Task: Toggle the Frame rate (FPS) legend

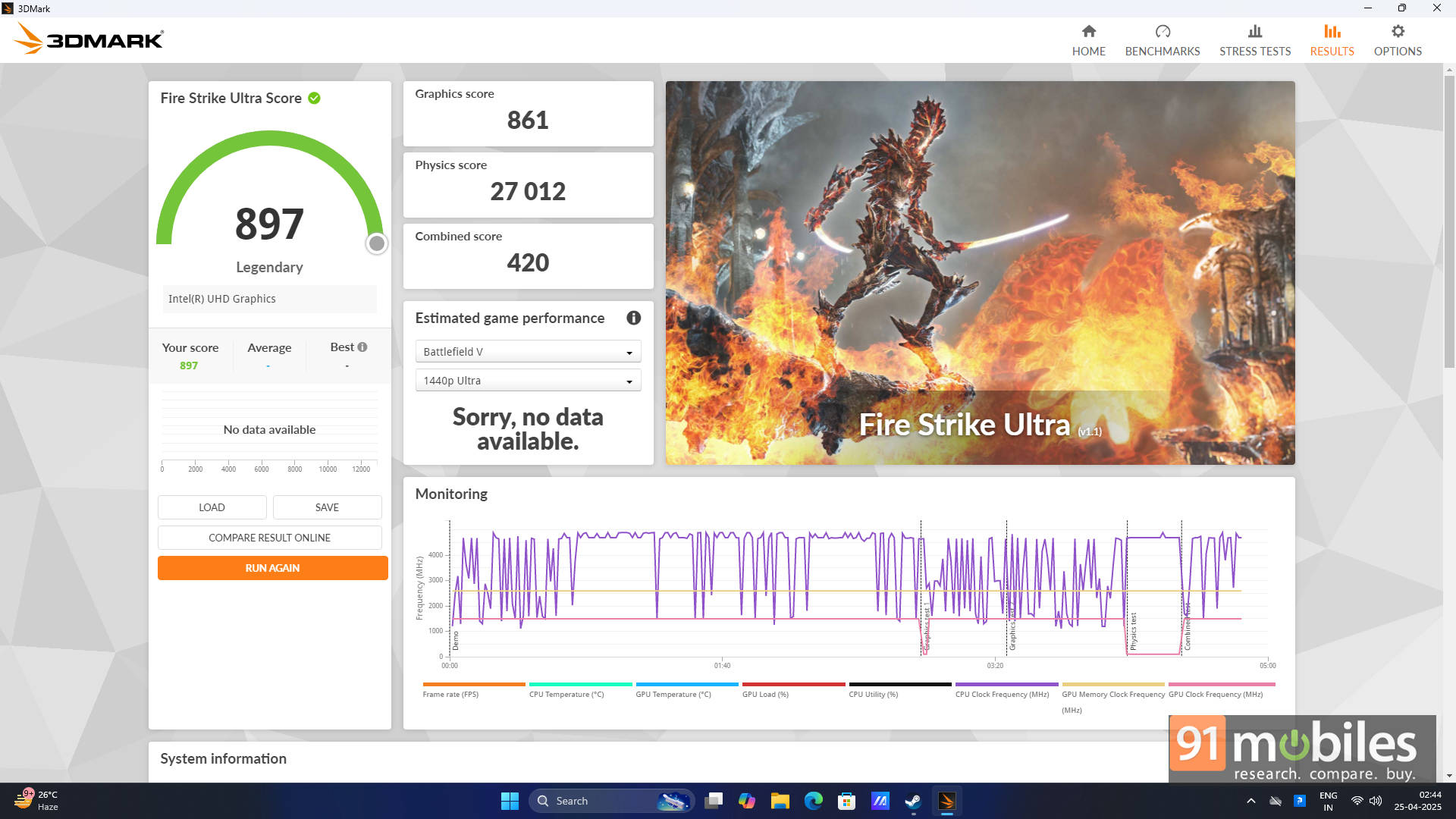Action: point(473,690)
